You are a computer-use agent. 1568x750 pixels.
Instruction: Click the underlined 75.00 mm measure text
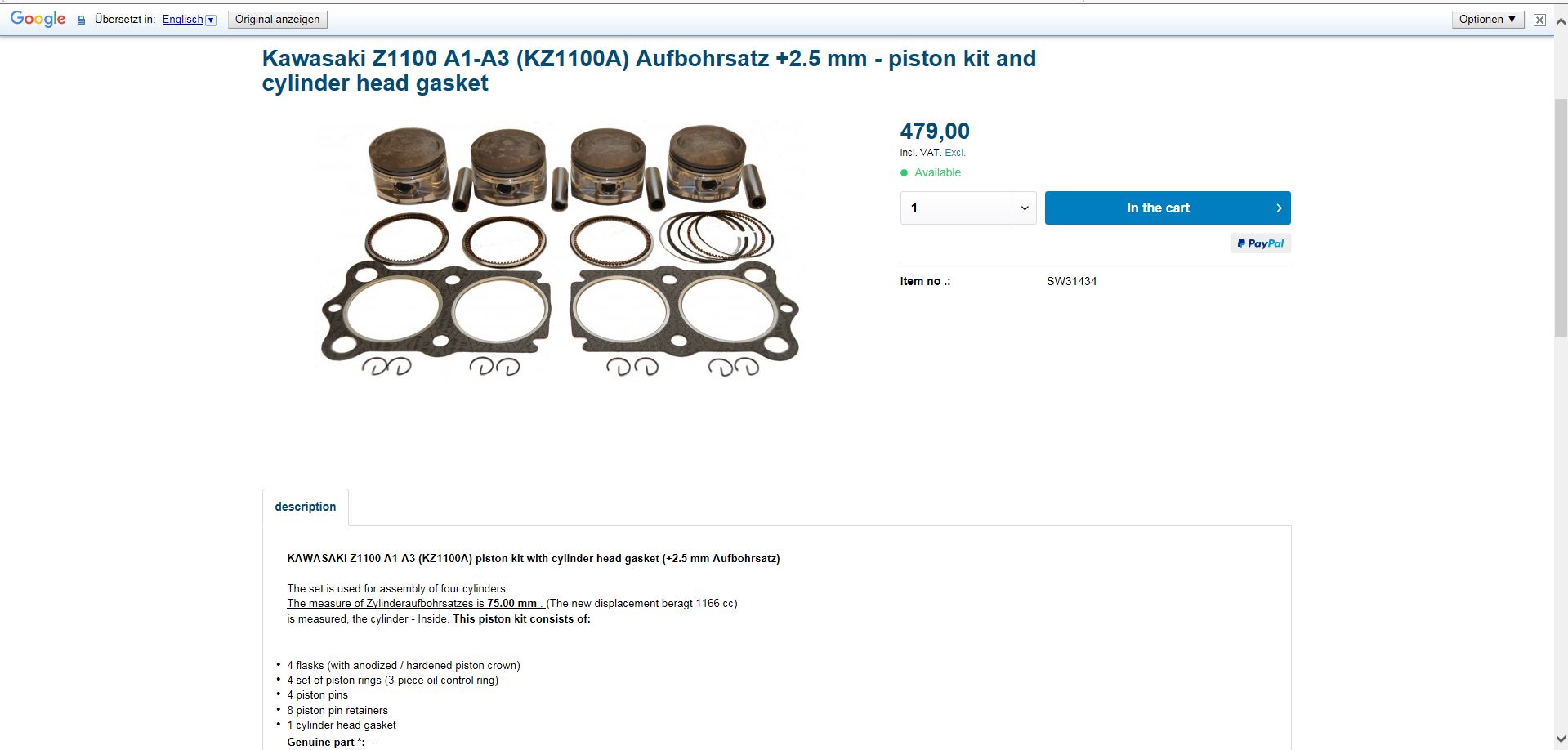point(511,604)
